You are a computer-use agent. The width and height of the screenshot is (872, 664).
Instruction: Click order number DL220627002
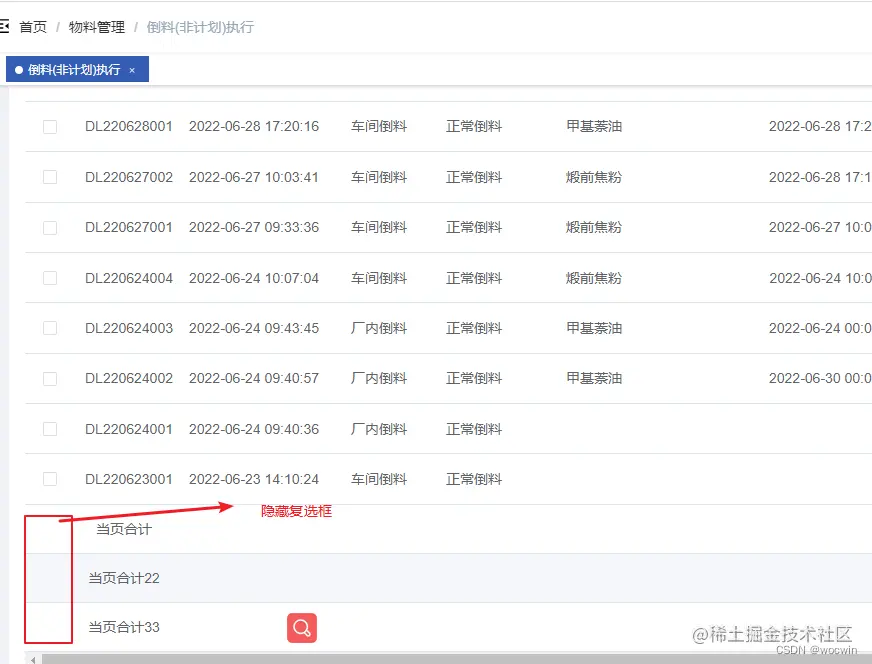click(129, 177)
